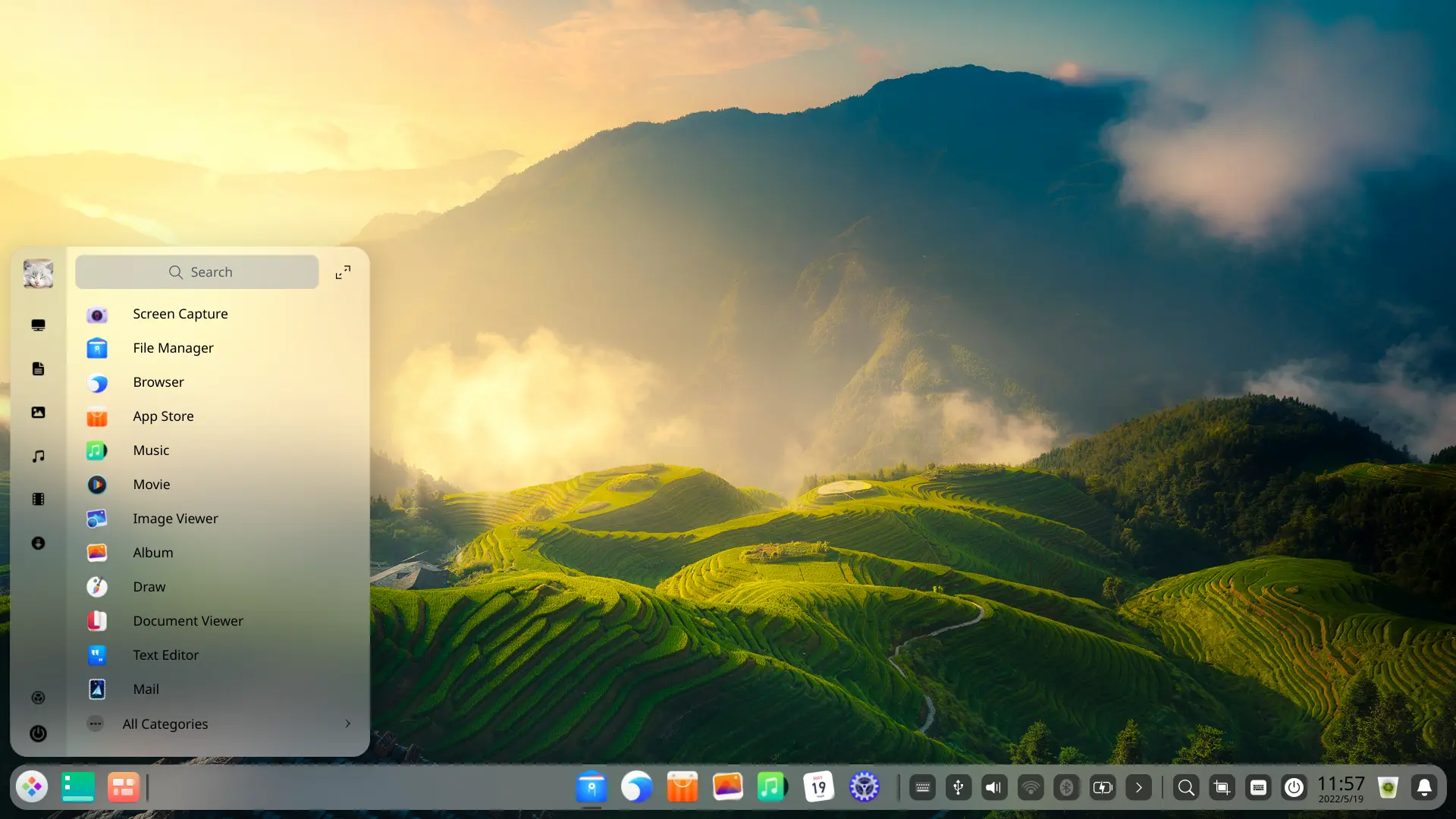This screenshot has height=819, width=1456.
Task: Toggle the Wi-Fi network tray icon
Action: [1030, 788]
